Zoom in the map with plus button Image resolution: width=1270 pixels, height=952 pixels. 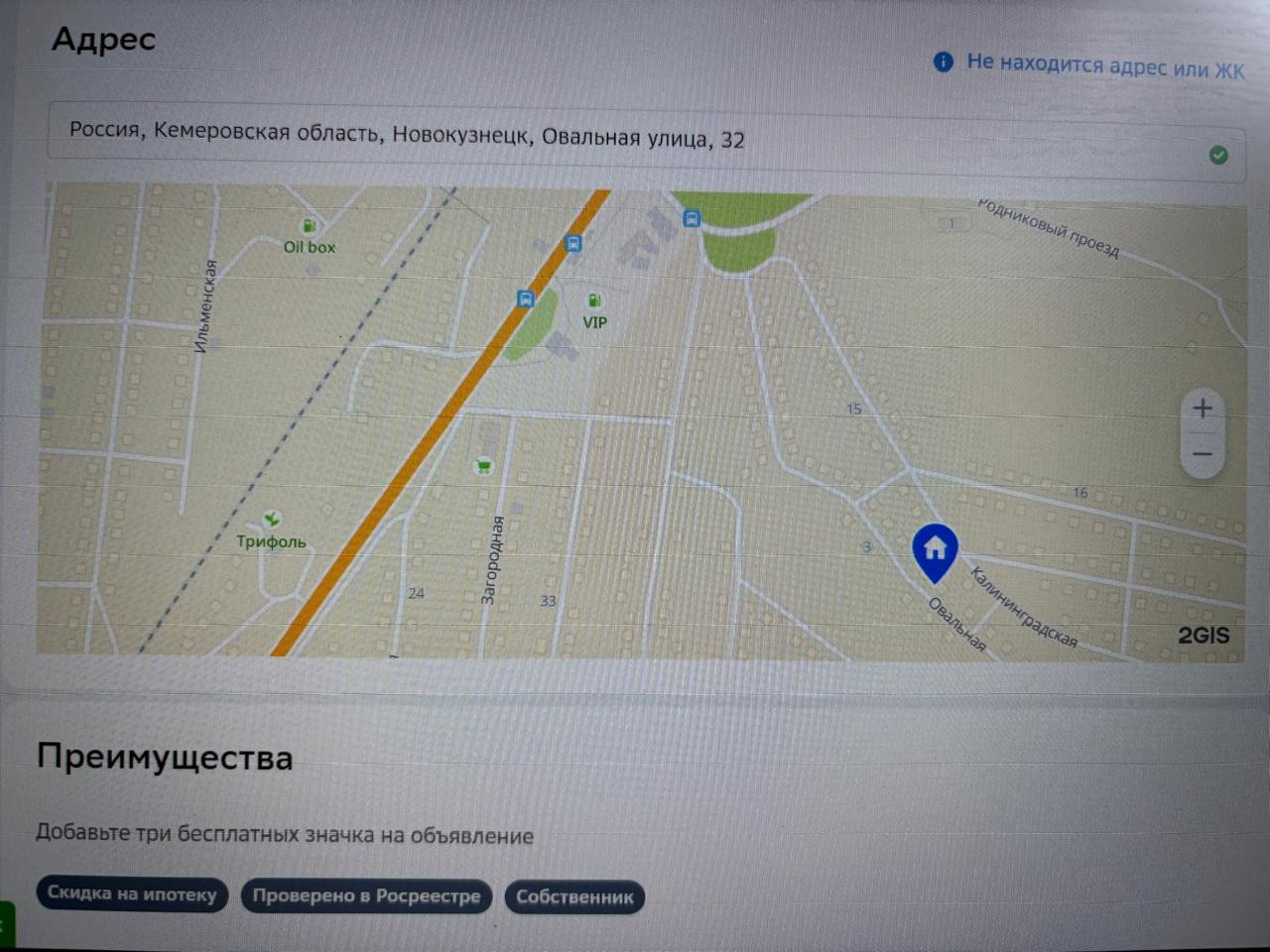tap(1203, 409)
